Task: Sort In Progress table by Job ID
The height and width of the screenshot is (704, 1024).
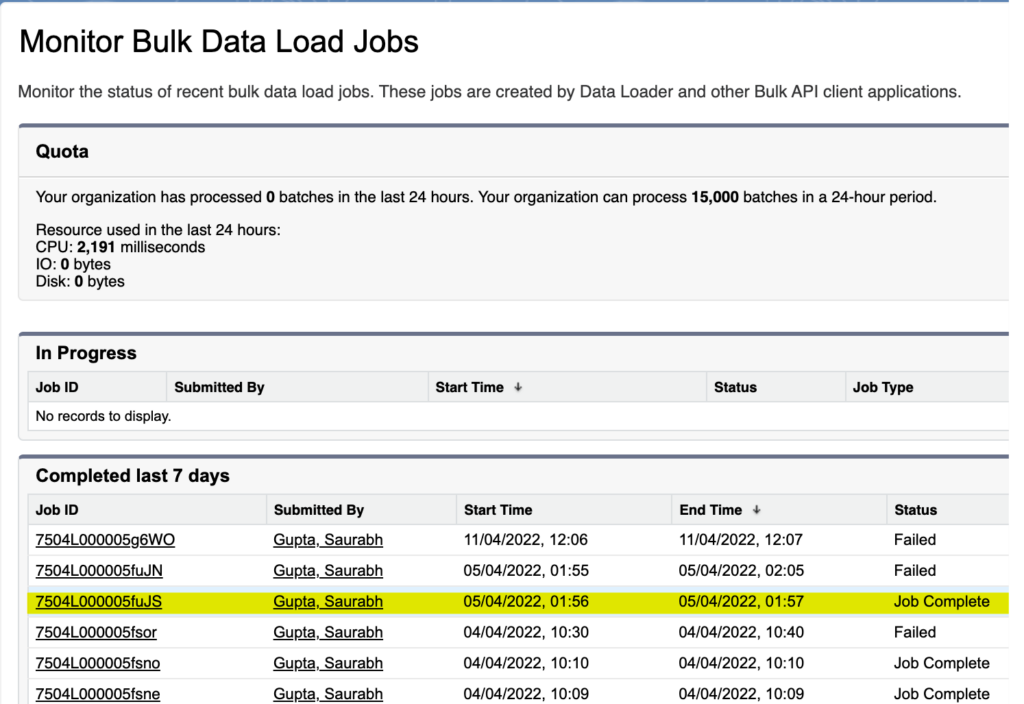Action: [x=57, y=387]
